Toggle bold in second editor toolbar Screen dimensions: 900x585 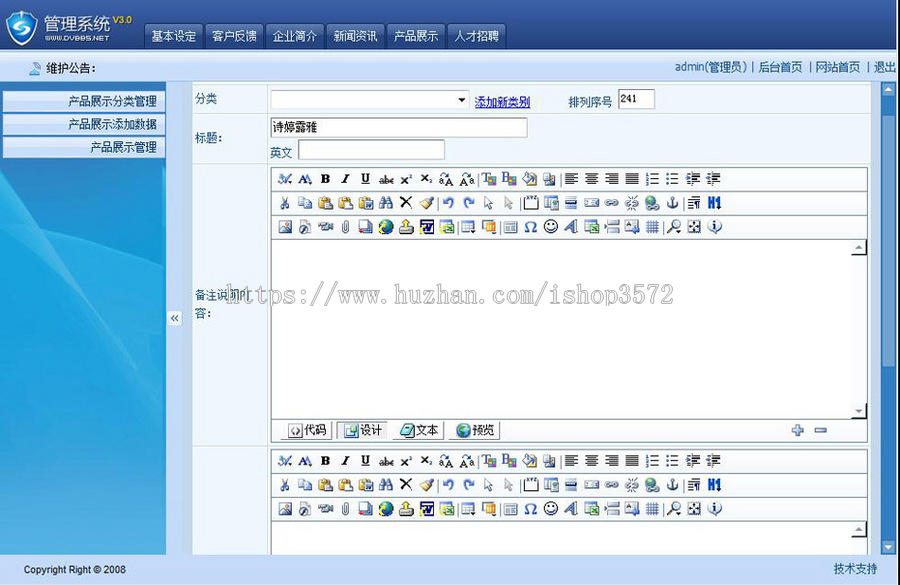(325, 460)
